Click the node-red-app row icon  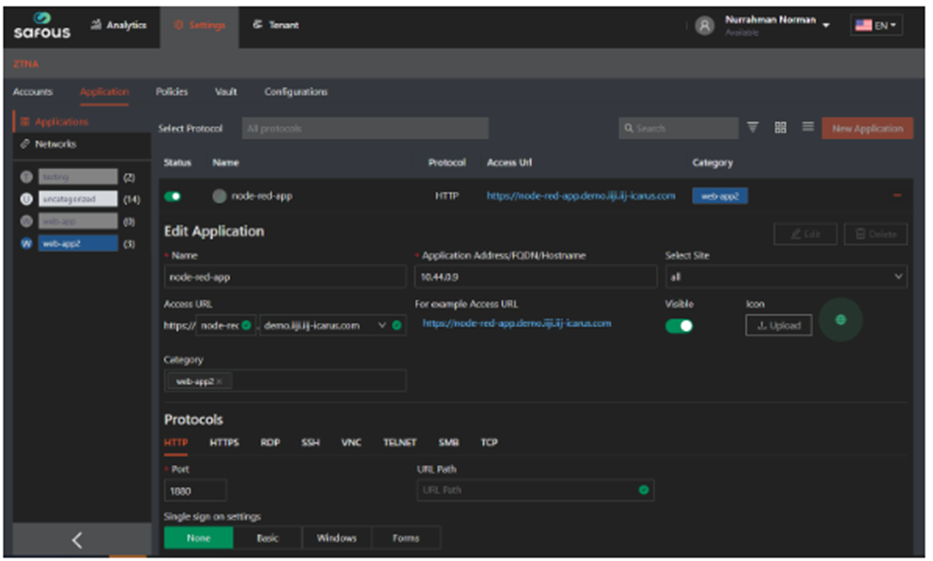click(219, 196)
